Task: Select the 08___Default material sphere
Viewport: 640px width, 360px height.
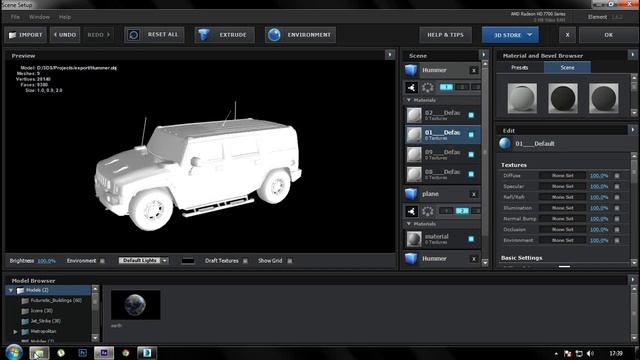Action: click(x=414, y=174)
